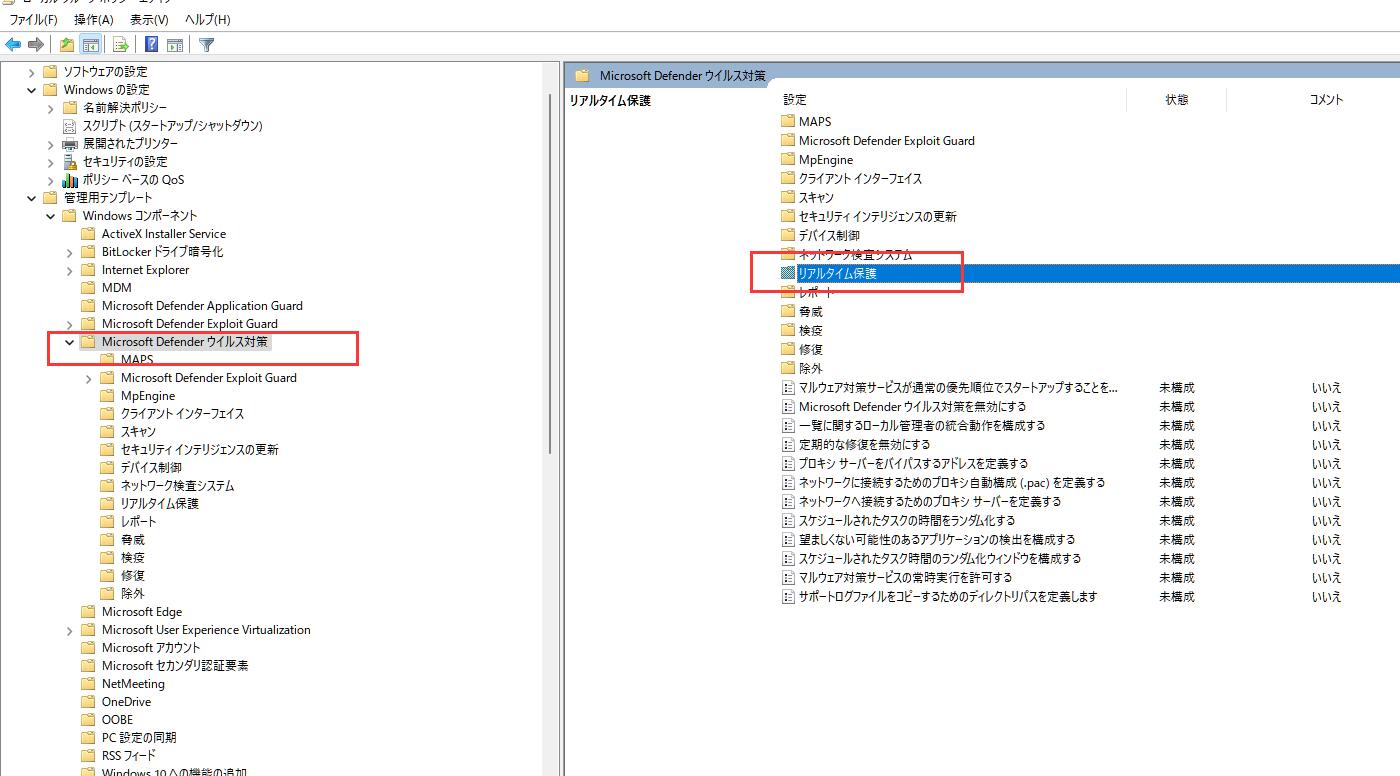Select リアルタイム保護 in the left tree
Image resolution: width=1400 pixels, height=776 pixels.
tap(160, 504)
